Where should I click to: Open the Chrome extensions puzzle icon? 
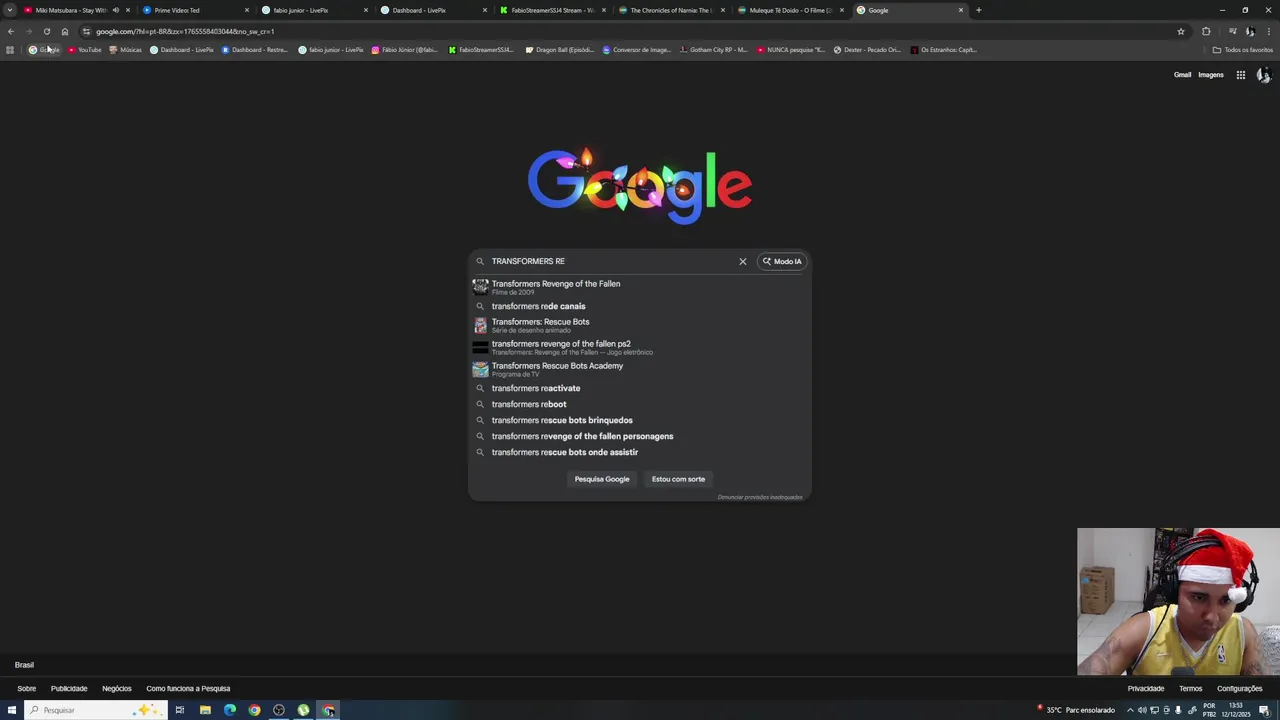click(x=1206, y=31)
